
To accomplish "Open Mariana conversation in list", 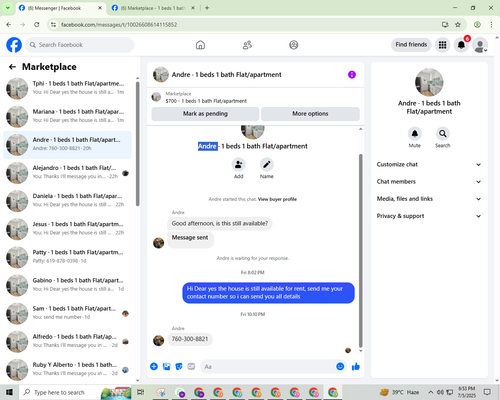I will (x=67, y=117).
